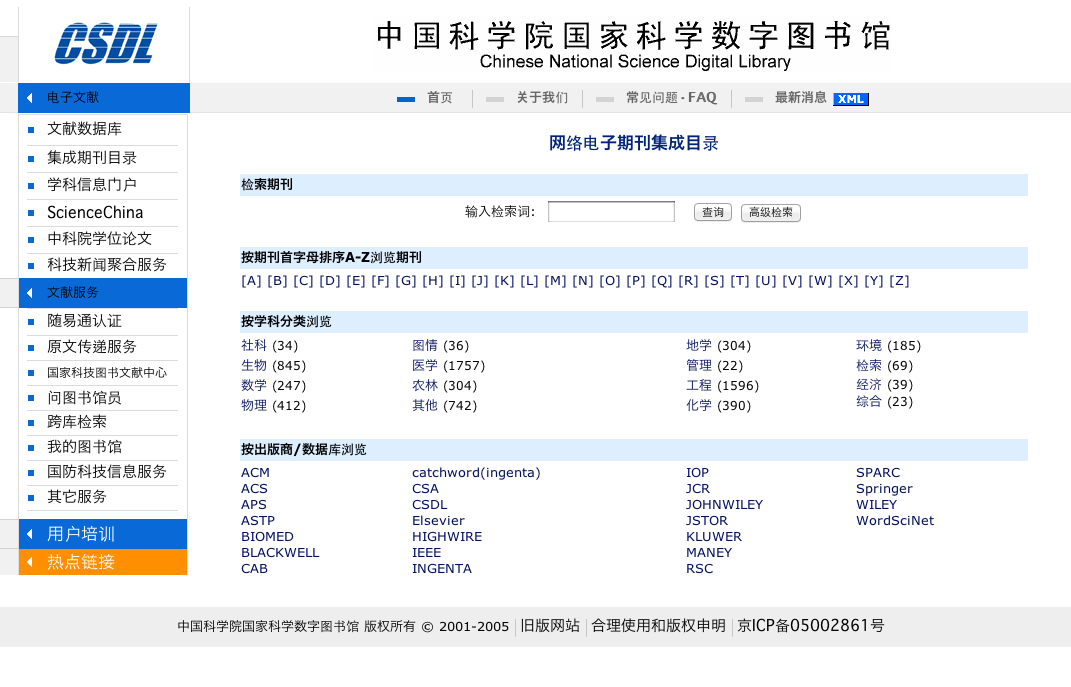This screenshot has height=687, width=1071.
Task: Expand the 用户培训 sidebar section
Action: coord(81,534)
